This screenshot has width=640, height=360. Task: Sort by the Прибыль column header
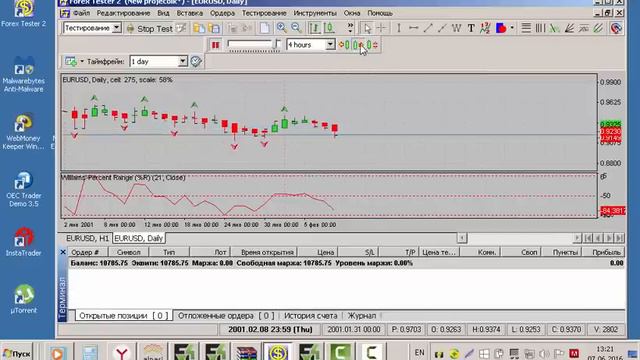point(603,252)
